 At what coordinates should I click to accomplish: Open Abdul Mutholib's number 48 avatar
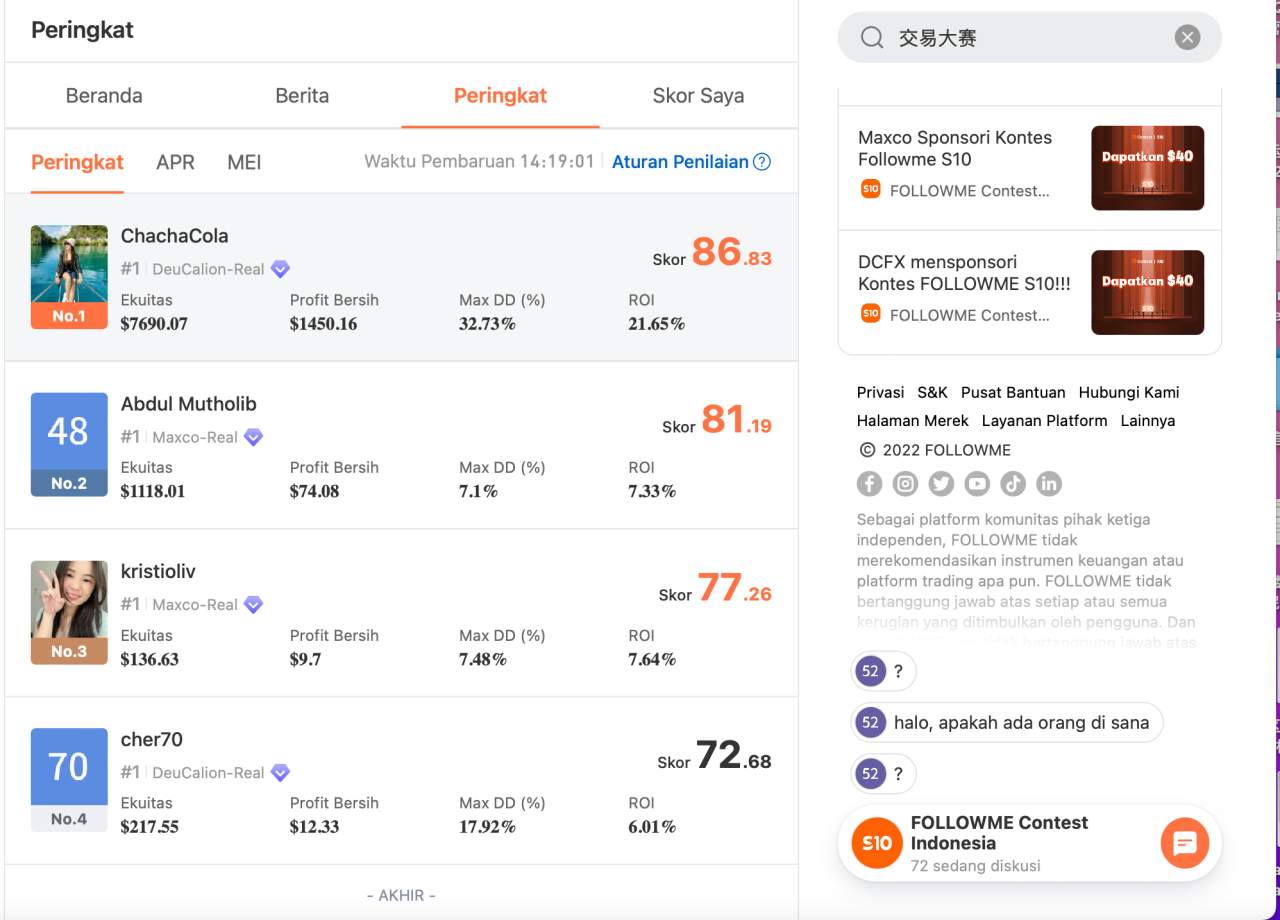69,445
